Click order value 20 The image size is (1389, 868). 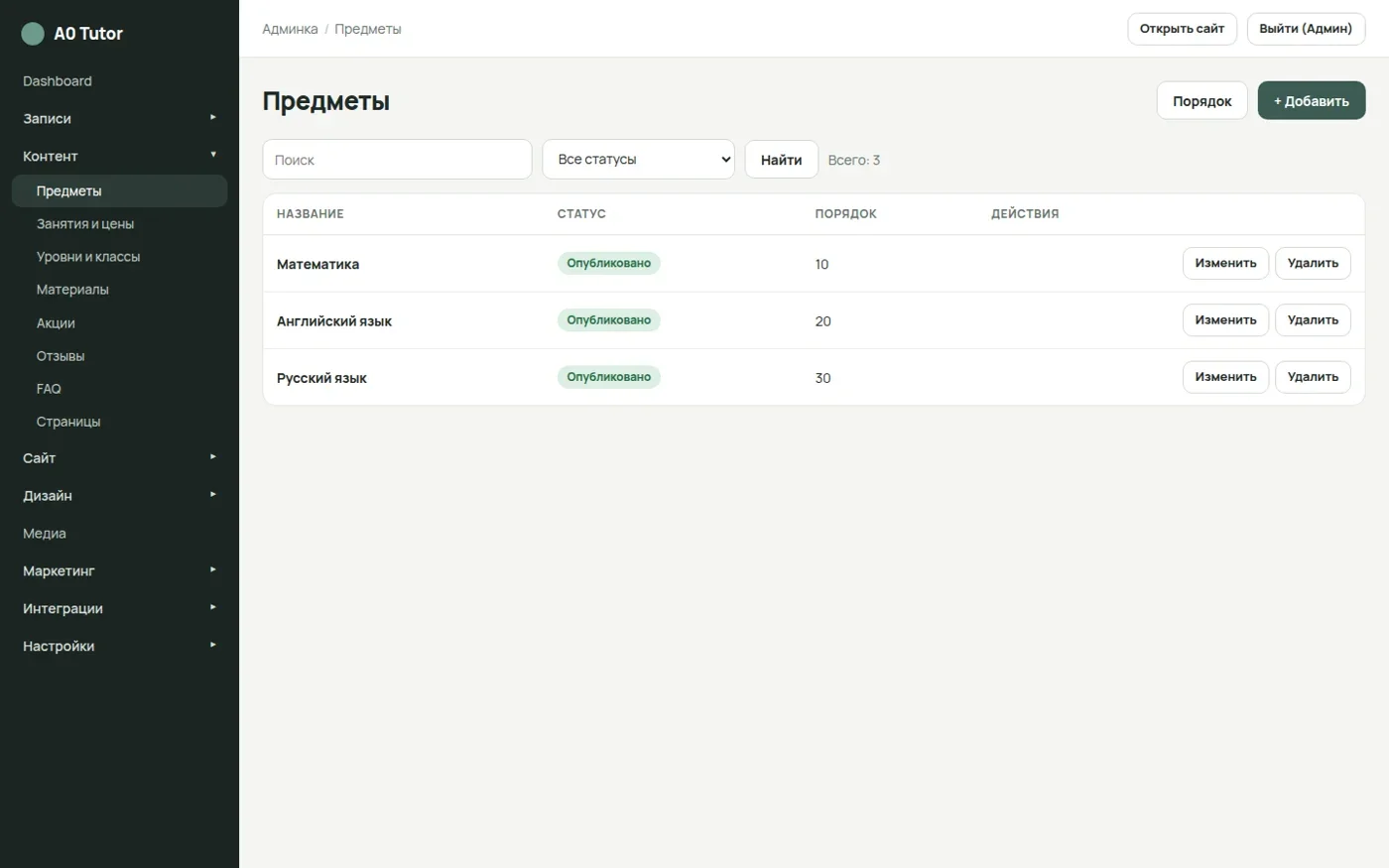[822, 321]
